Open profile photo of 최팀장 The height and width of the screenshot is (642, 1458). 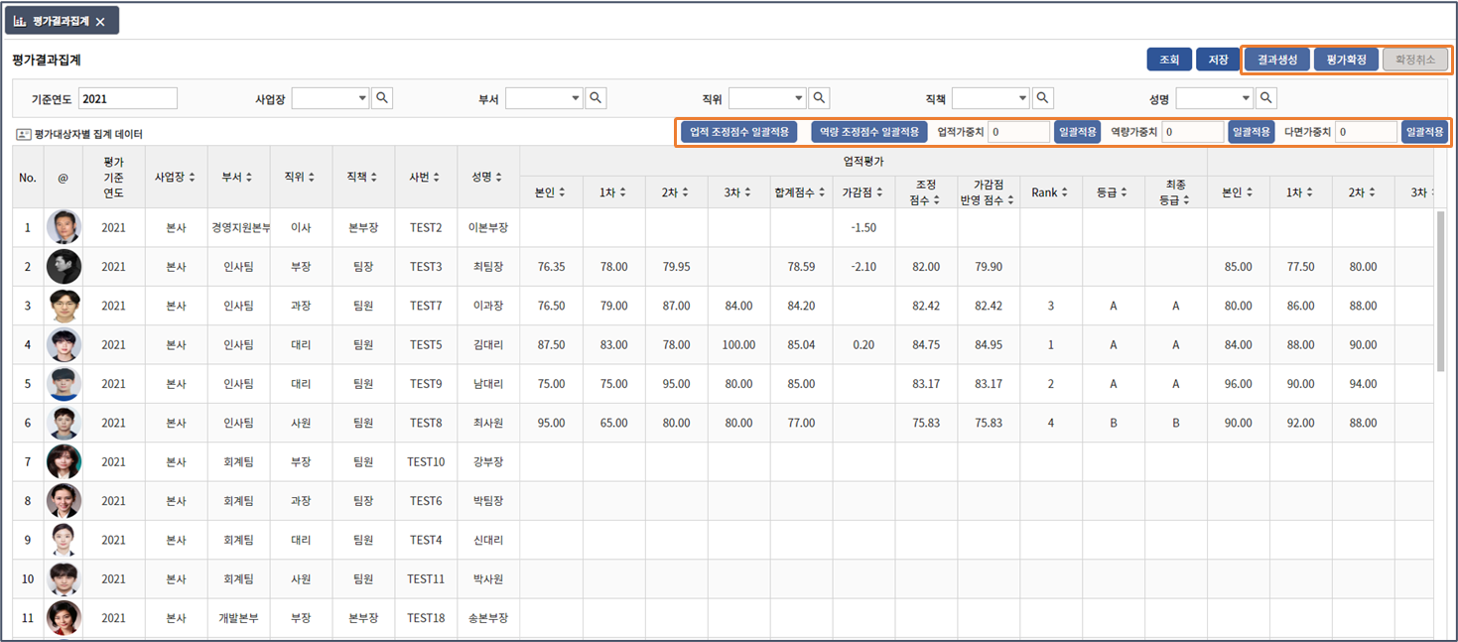(x=64, y=266)
